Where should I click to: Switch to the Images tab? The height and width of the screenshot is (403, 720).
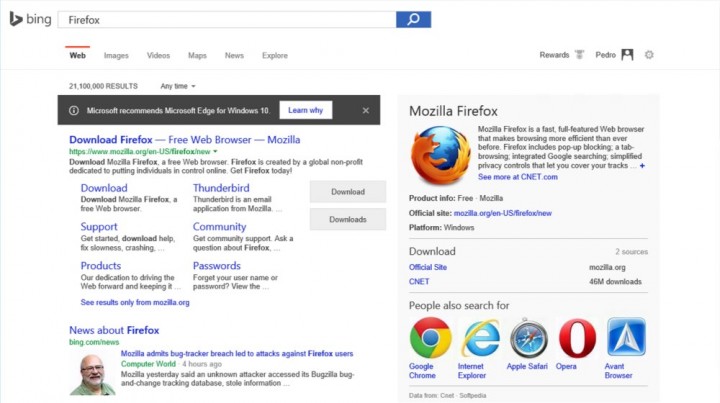tap(116, 56)
